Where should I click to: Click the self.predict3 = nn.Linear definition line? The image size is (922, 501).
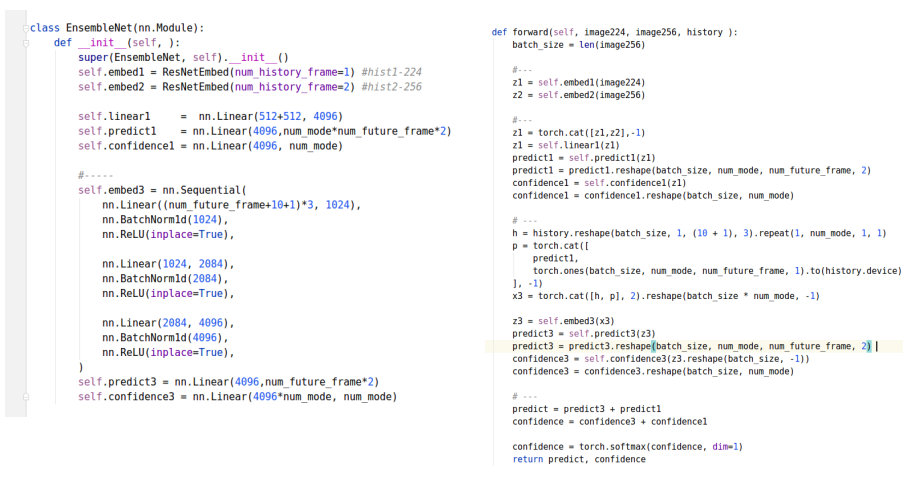[x=229, y=382]
